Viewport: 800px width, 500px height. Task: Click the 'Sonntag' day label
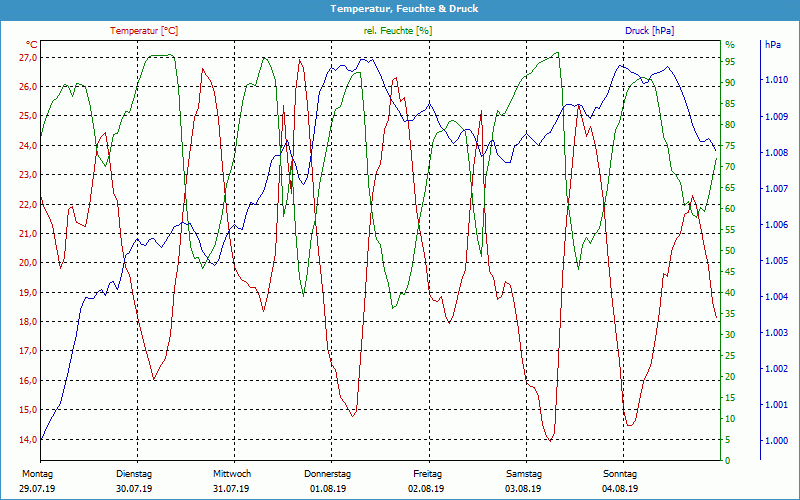tap(620, 474)
